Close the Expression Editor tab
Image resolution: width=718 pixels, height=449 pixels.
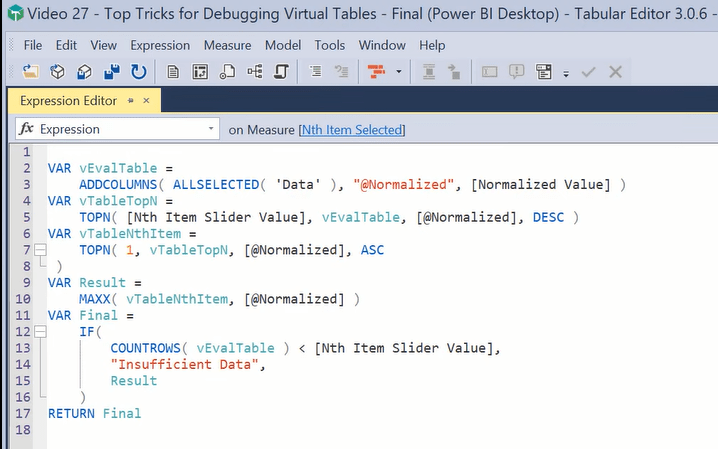[x=147, y=101]
